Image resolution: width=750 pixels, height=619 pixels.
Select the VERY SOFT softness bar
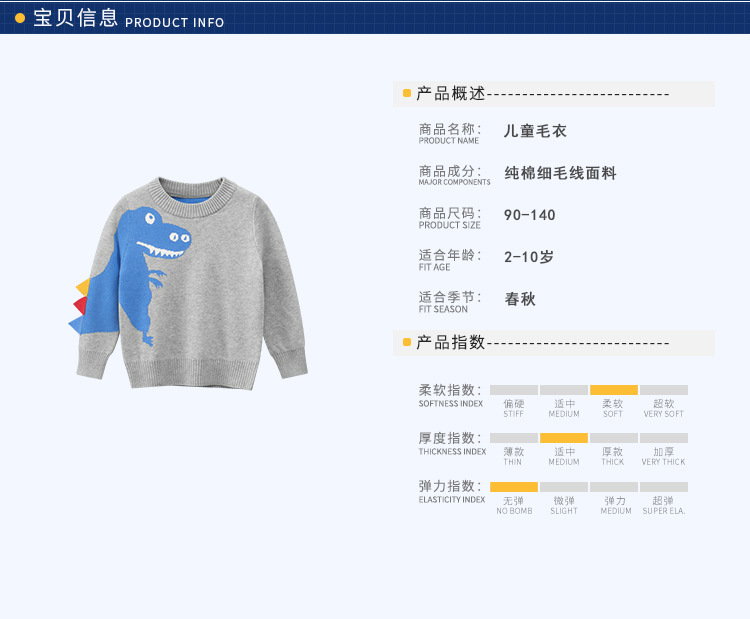[x=664, y=390]
